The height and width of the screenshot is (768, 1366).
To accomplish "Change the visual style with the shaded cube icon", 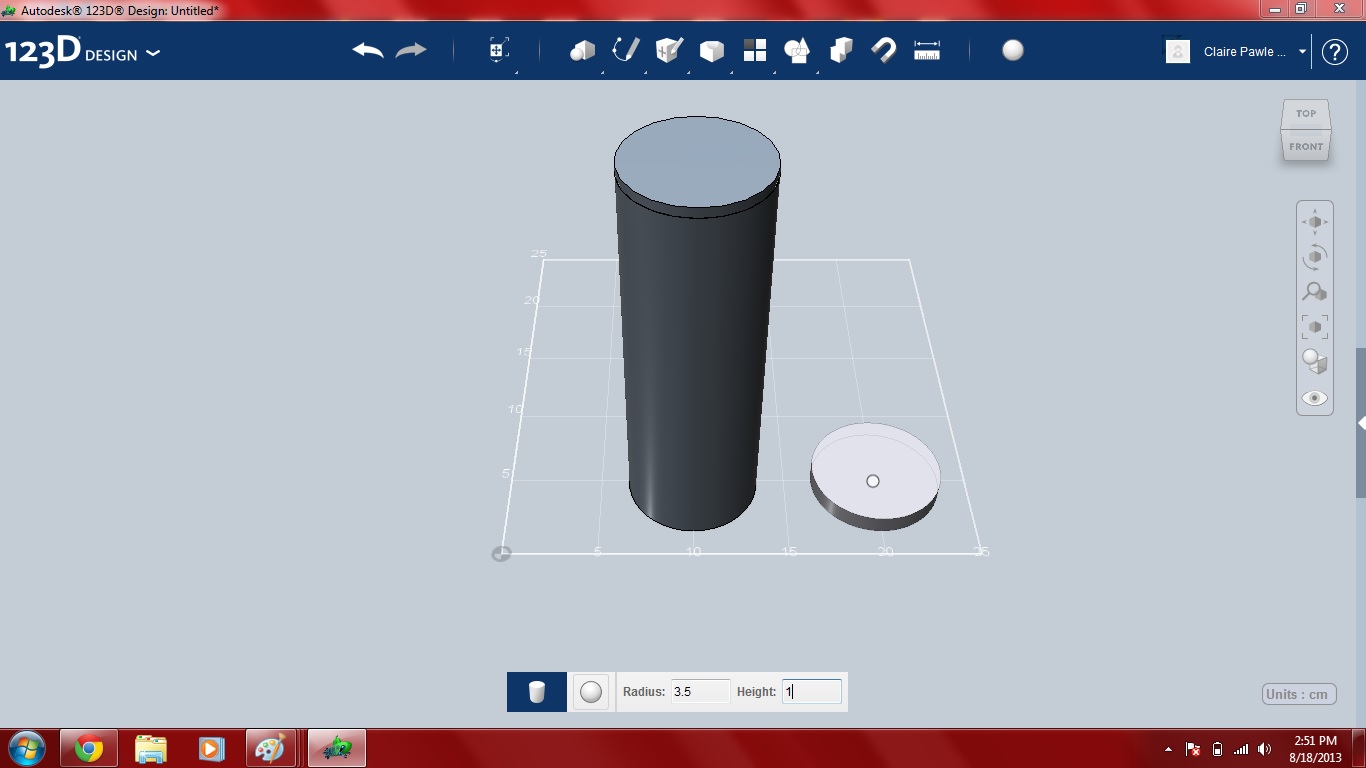I will 1315,362.
